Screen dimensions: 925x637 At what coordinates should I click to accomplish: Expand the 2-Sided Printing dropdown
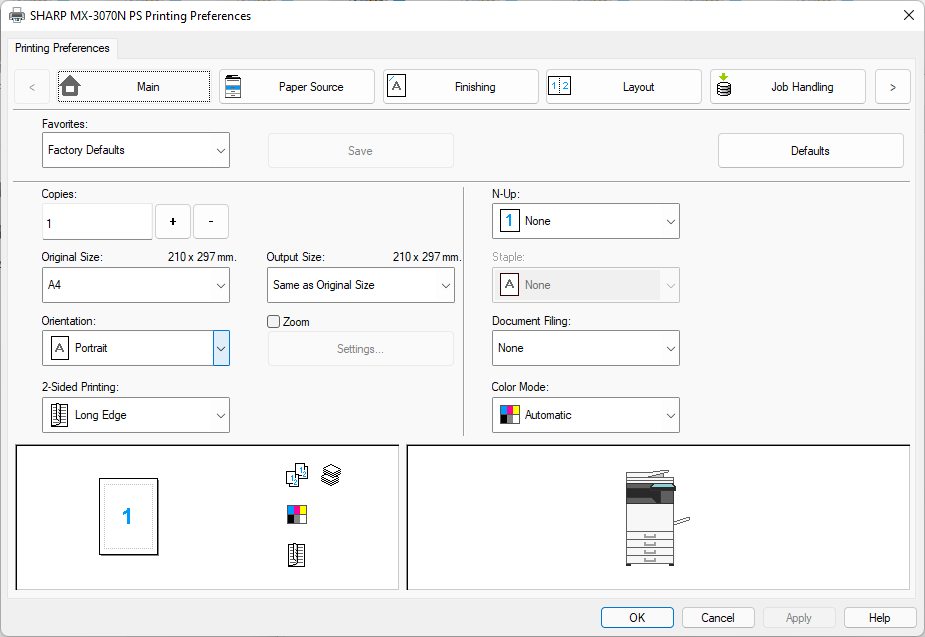tap(136, 415)
